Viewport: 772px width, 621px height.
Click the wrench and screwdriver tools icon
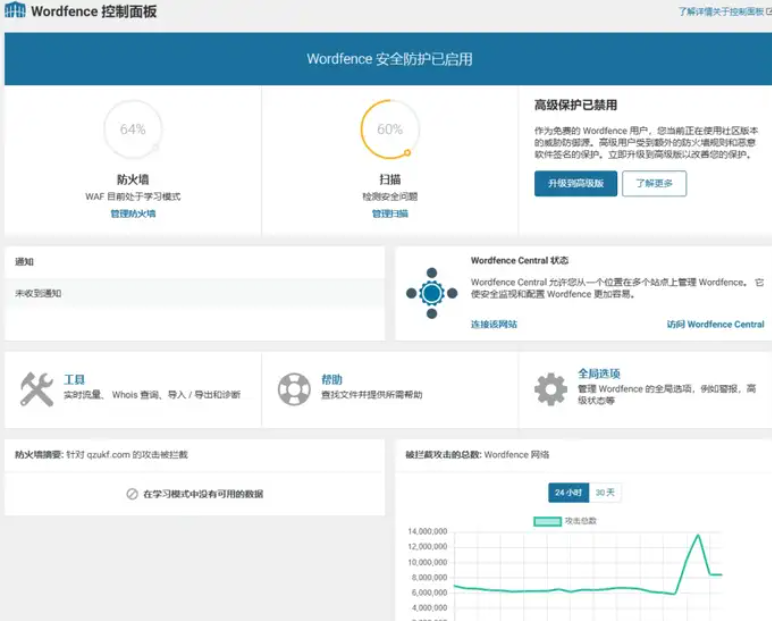click(36, 389)
